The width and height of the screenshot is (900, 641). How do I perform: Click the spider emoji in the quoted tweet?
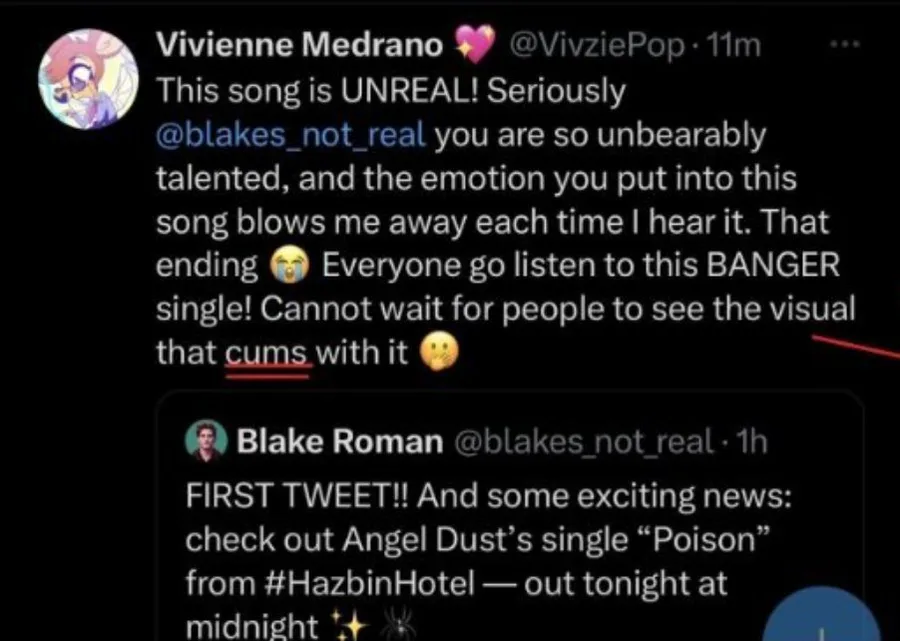coord(385,626)
